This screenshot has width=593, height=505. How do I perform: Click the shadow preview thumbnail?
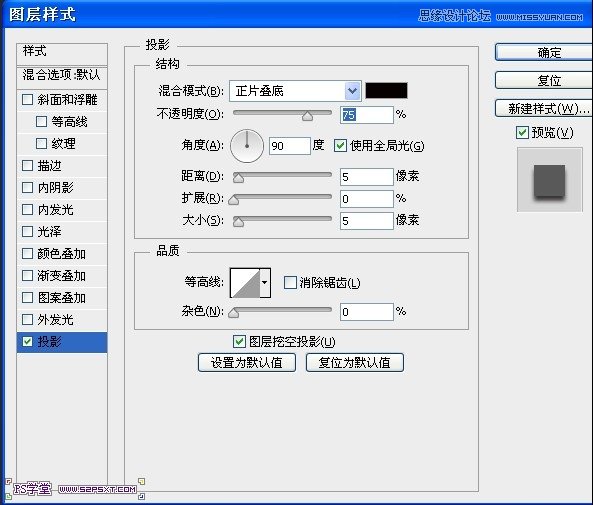pos(550,180)
